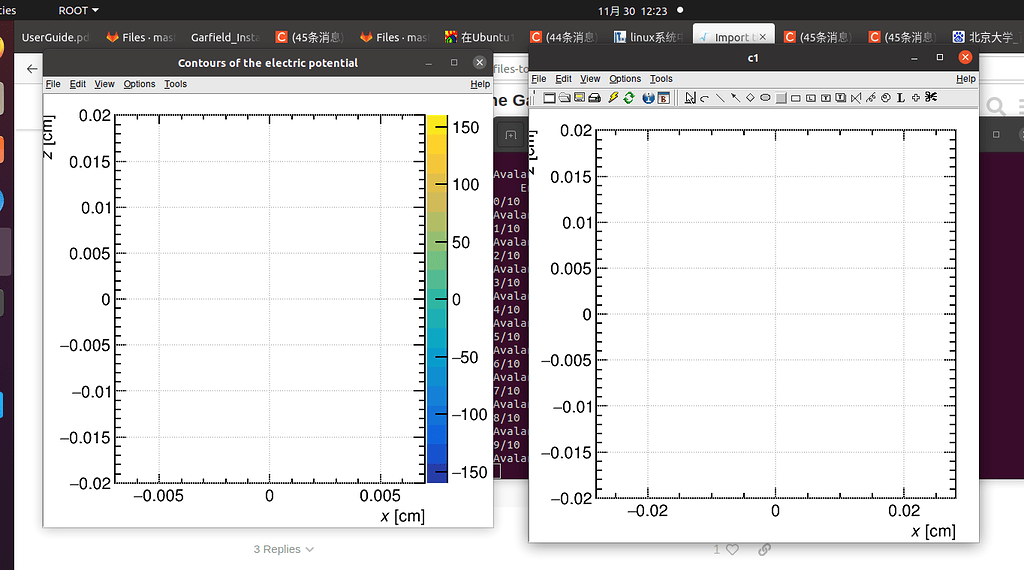Screen dimensions: 1024x570
Task: Switch to the UserGuide.pdf browser tab
Action: [55, 37]
